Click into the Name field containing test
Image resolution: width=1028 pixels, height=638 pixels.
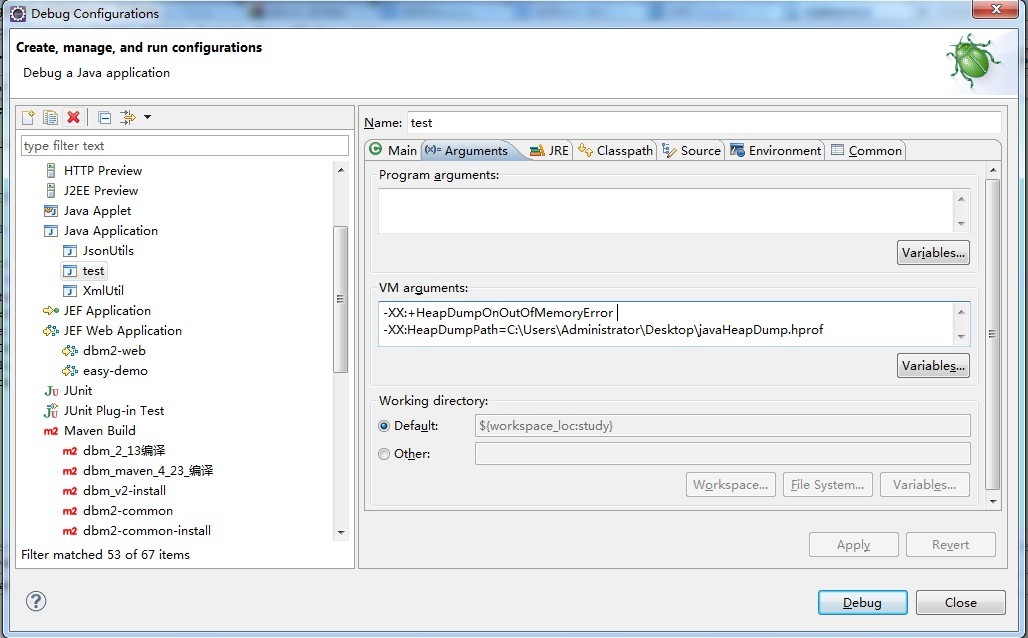(704, 123)
